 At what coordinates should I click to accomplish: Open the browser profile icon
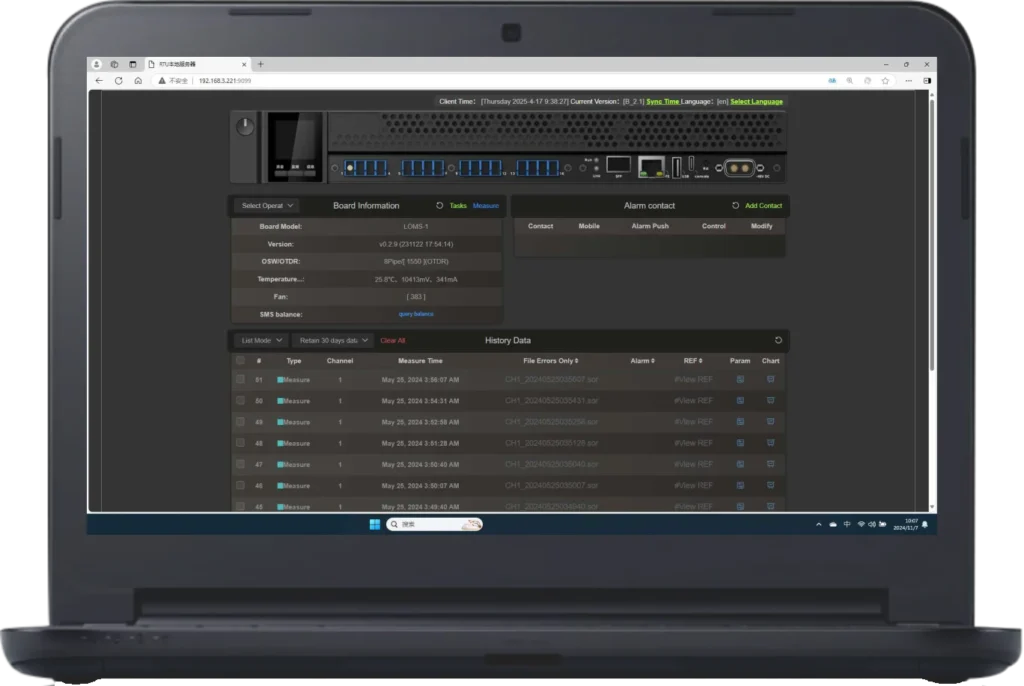pyautogui.click(x=97, y=64)
